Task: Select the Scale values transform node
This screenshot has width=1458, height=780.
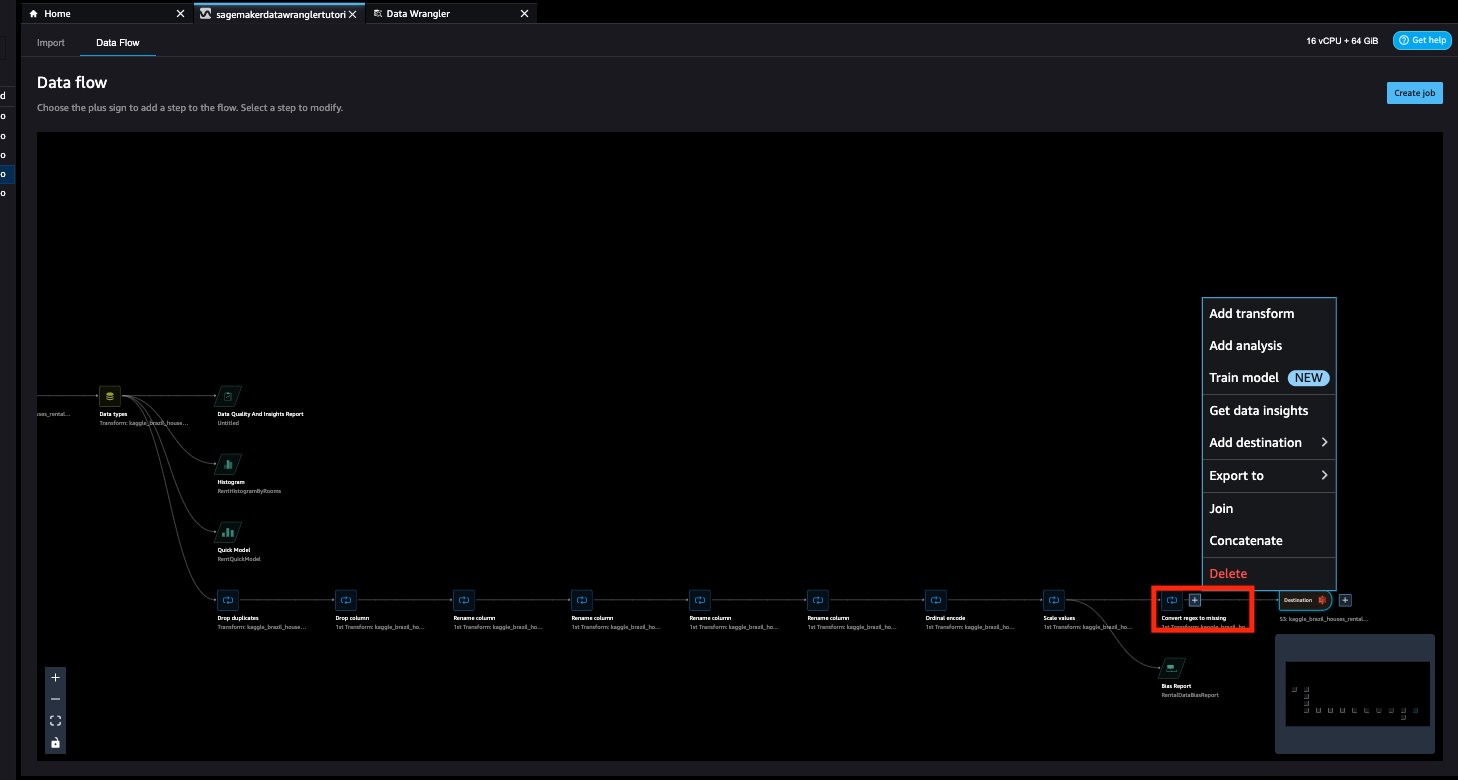Action: coord(1054,600)
